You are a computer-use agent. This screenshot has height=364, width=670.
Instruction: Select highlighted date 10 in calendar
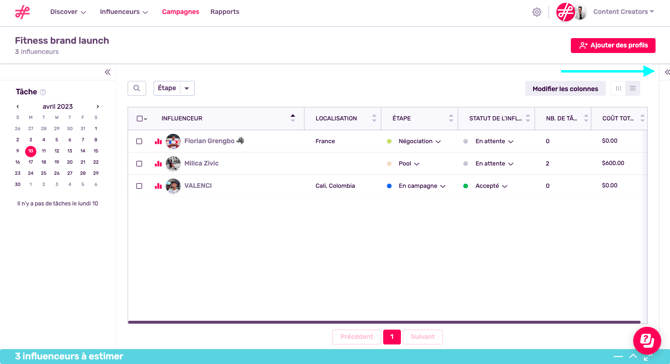coord(30,151)
